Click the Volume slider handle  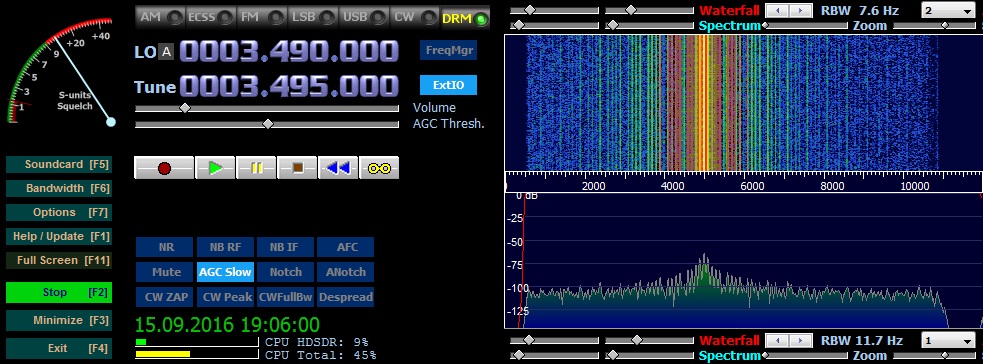pos(185,108)
